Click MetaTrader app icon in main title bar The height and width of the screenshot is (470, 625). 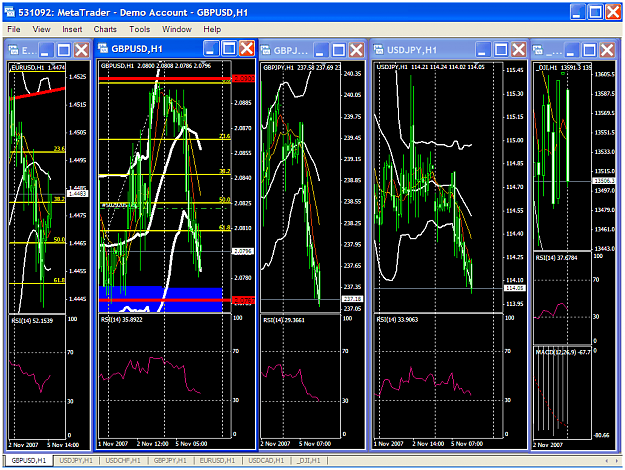point(10,12)
